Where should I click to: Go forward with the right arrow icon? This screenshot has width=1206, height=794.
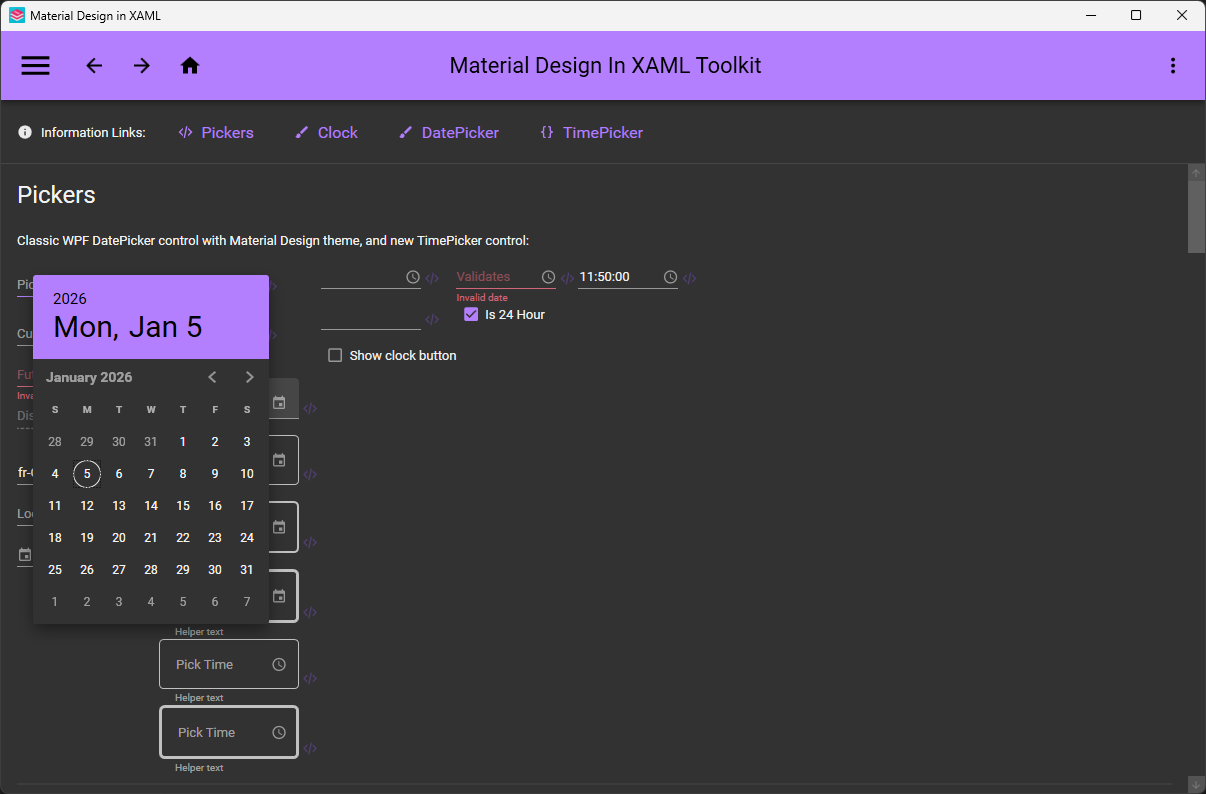click(x=142, y=66)
